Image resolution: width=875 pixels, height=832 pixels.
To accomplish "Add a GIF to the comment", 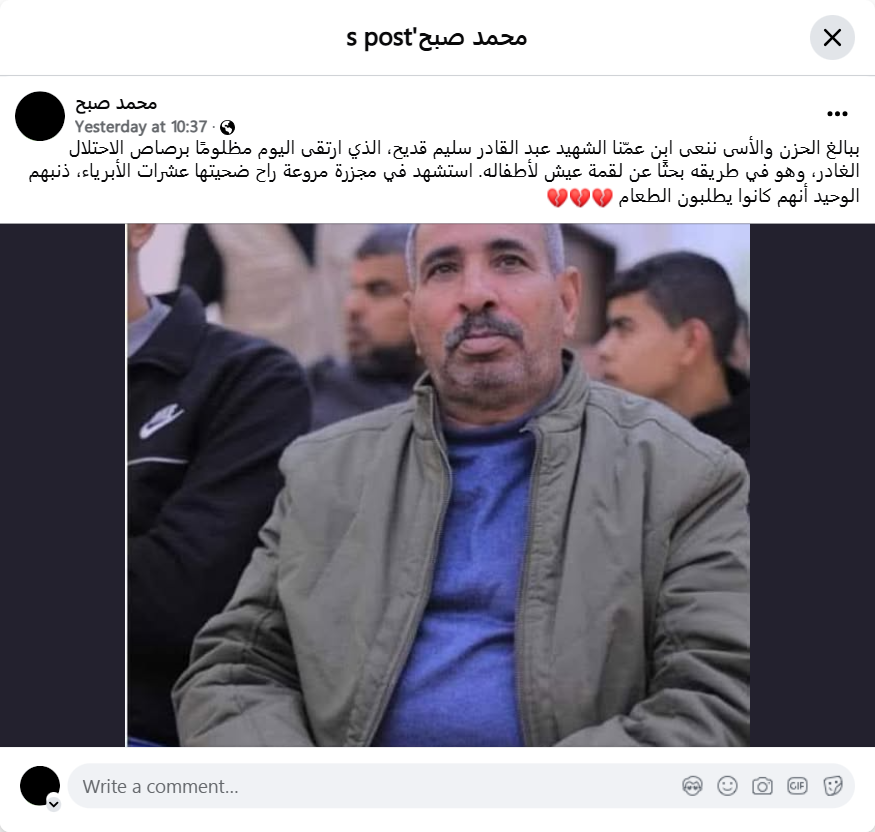I will [x=797, y=786].
